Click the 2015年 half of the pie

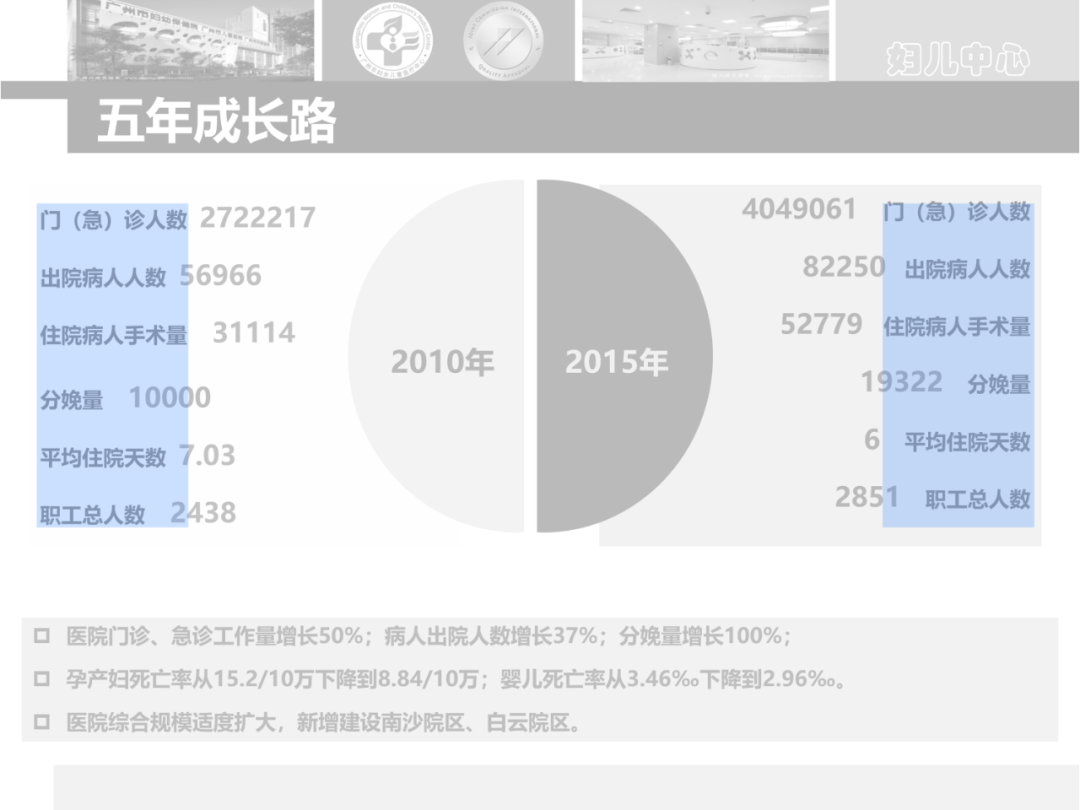tap(625, 356)
